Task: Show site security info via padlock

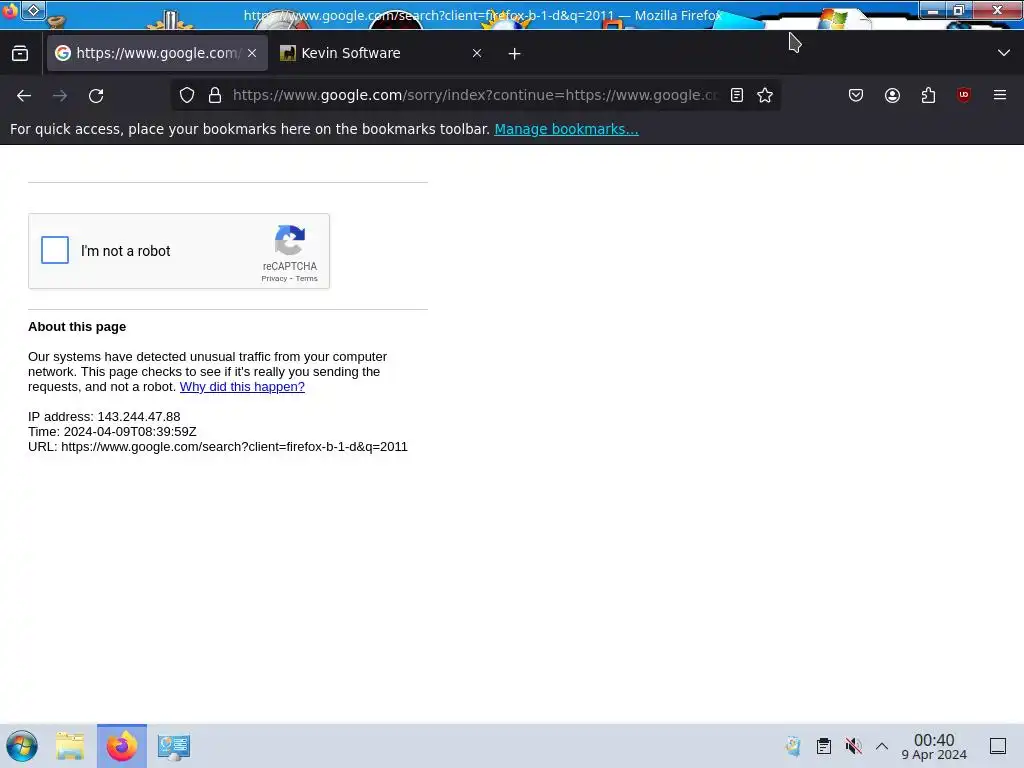Action: 215,95
